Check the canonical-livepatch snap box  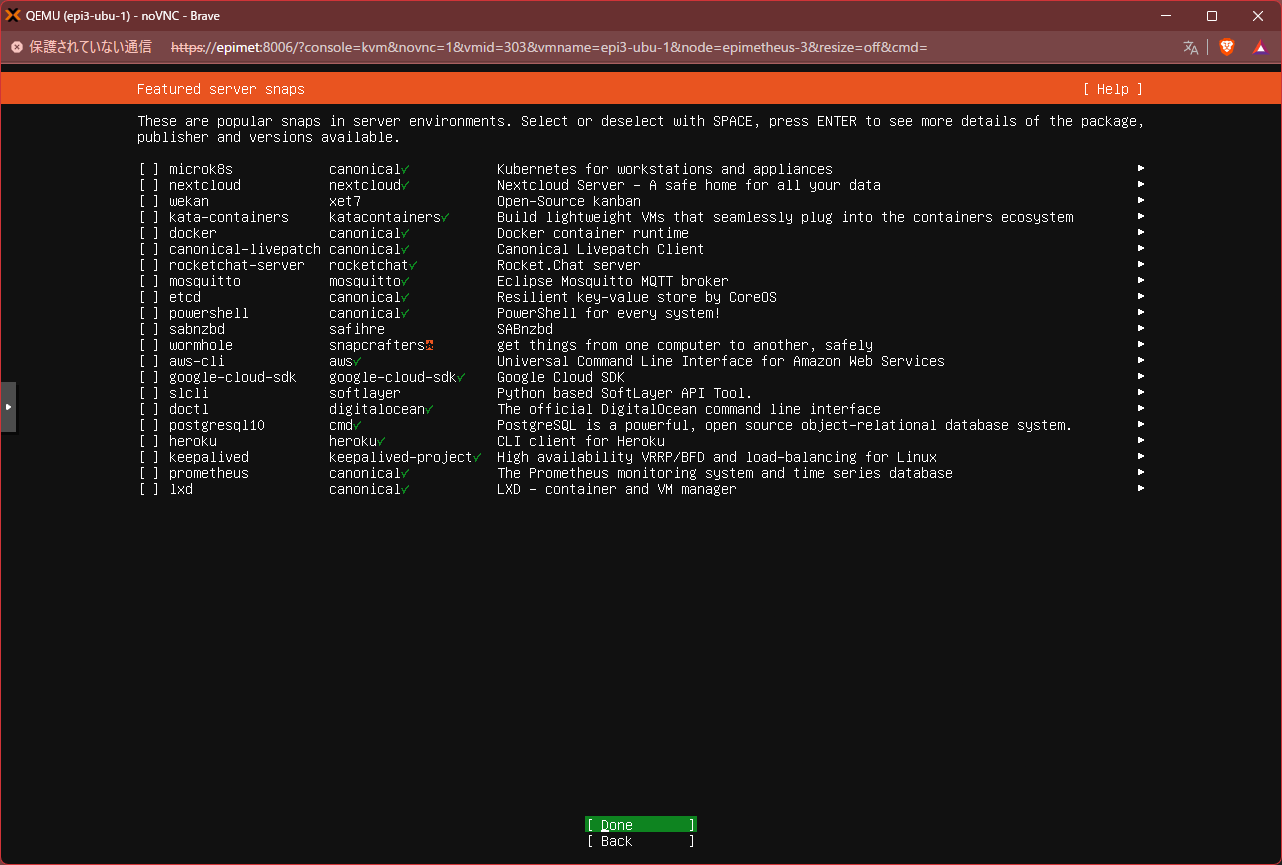coord(149,249)
